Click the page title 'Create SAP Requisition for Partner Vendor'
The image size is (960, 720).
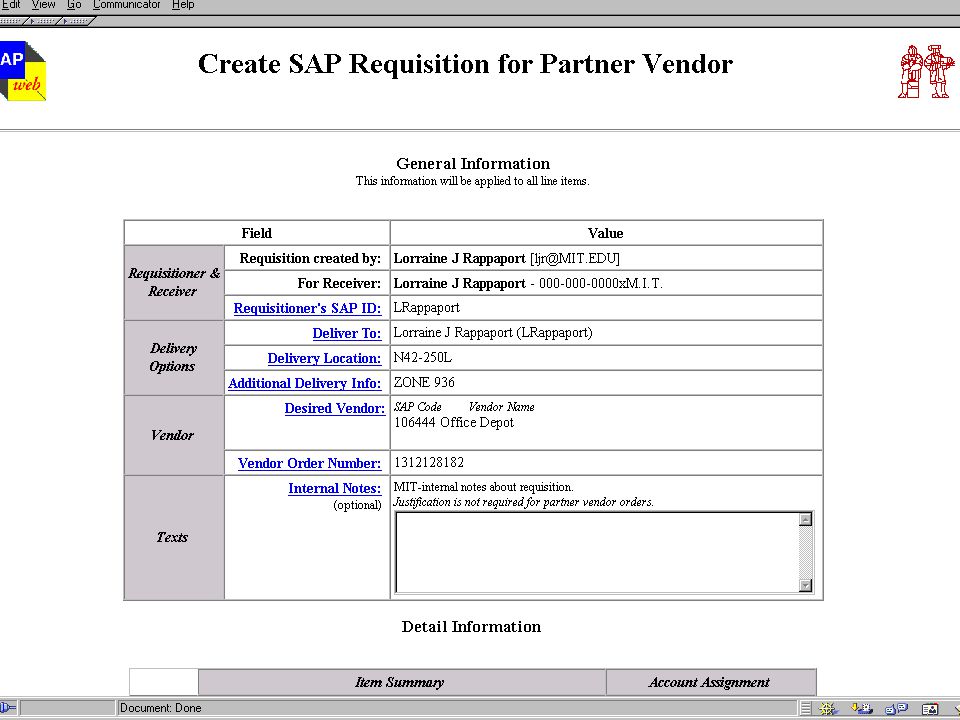click(465, 64)
